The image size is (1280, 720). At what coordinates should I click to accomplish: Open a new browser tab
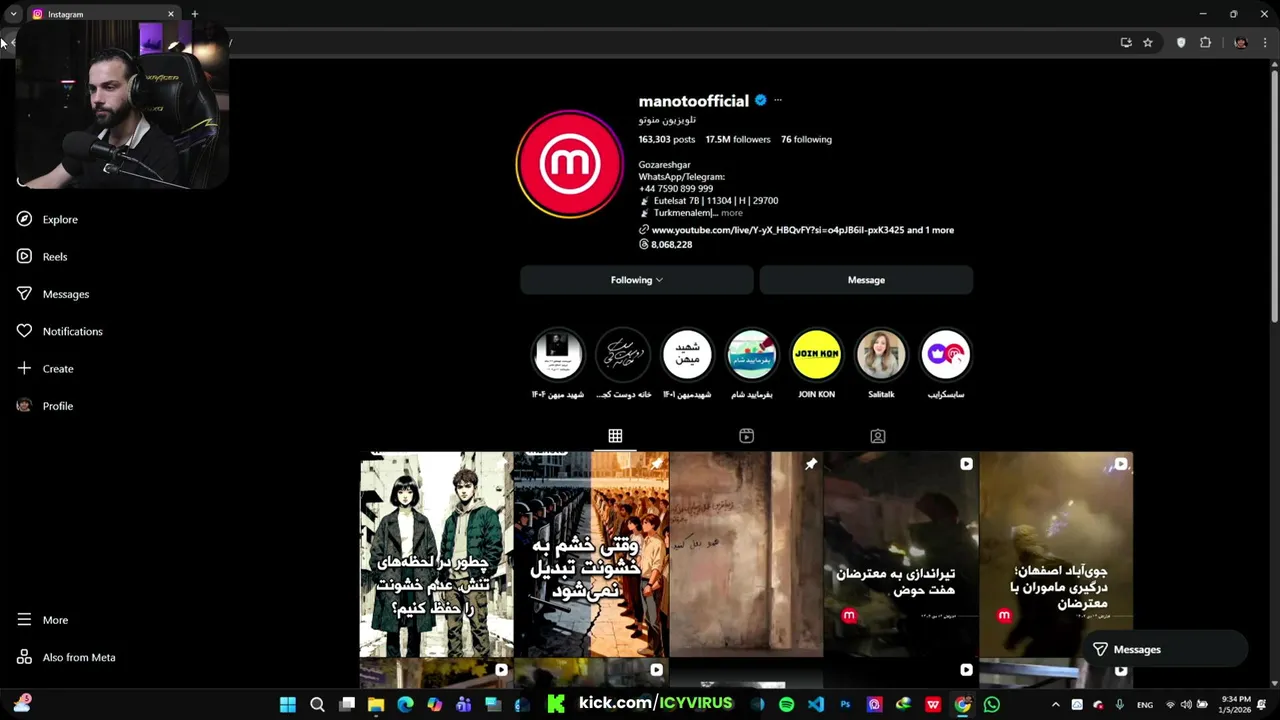pyautogui.click(x=194, y=14)
